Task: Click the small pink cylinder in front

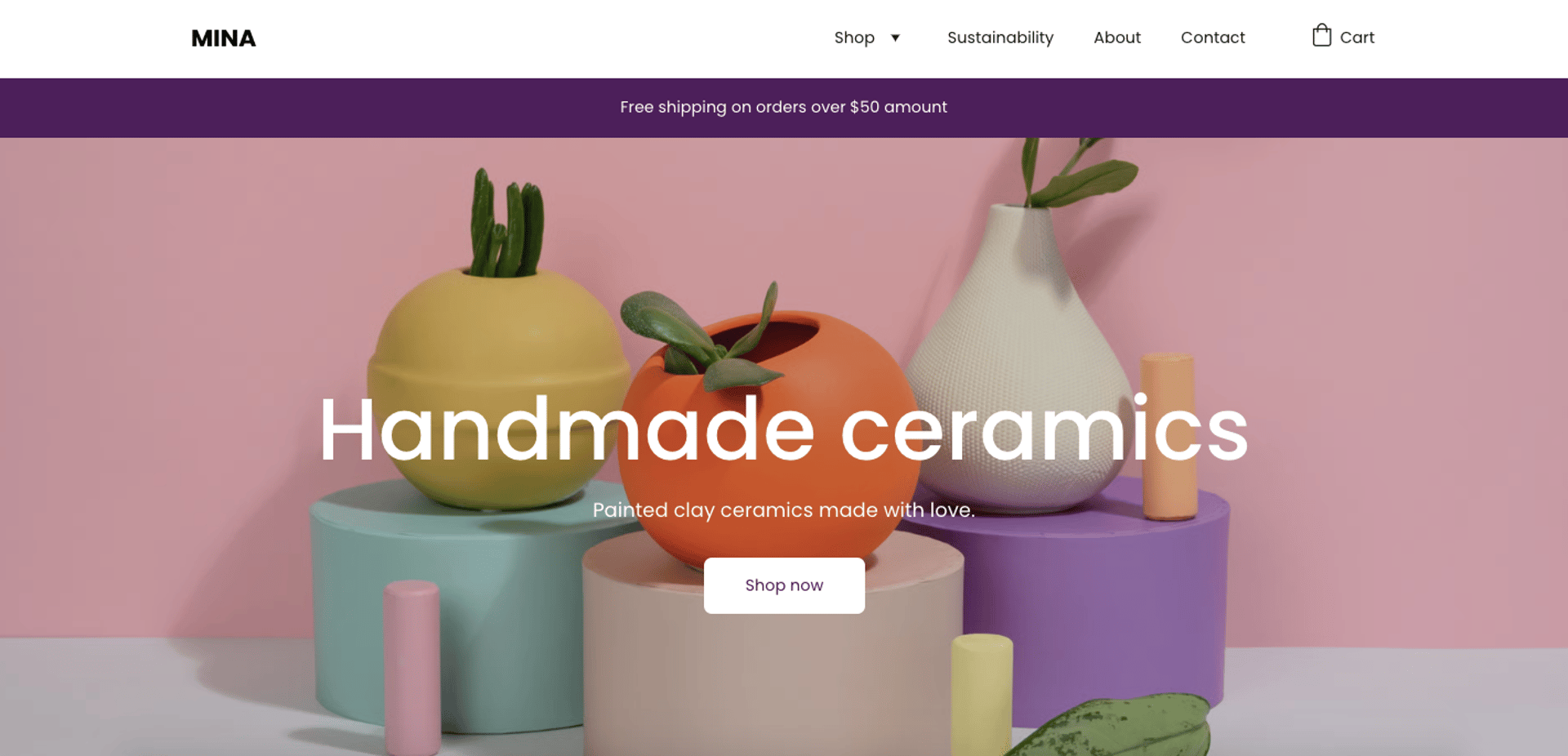Action: pos(412,667)
